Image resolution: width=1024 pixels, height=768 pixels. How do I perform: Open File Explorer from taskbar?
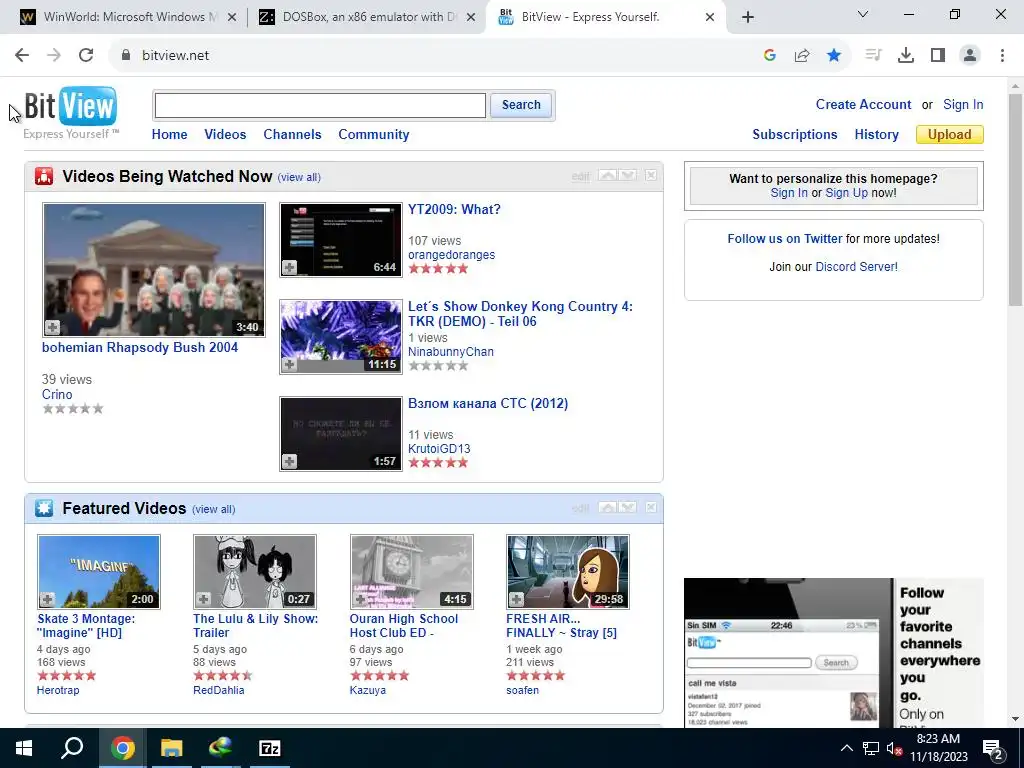172,748
